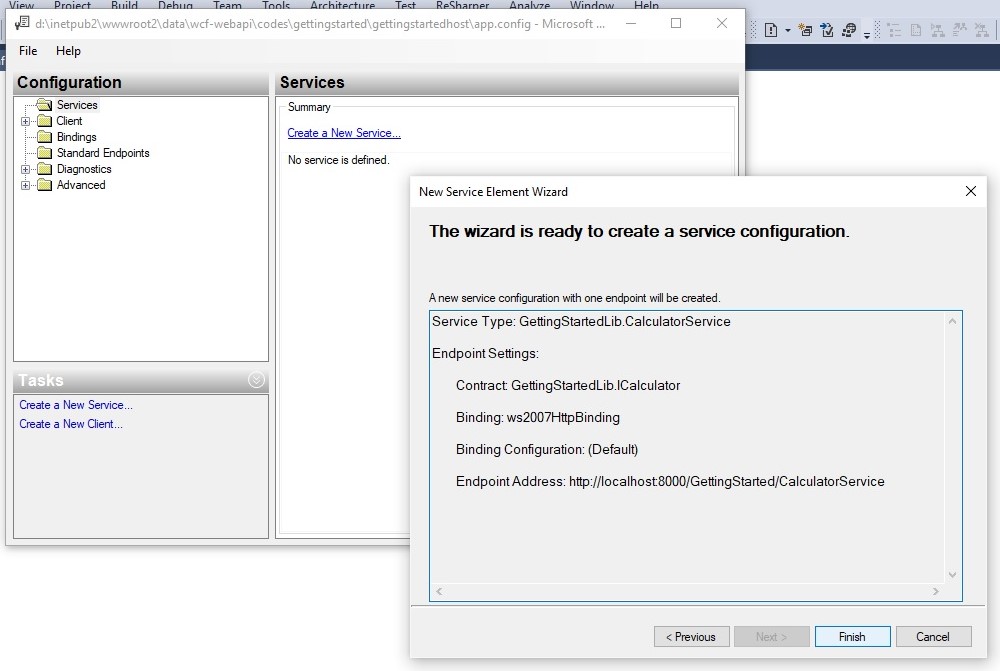Expand the Diagnostics tree node
The image size is (1000, 671).
pos(26,169)
